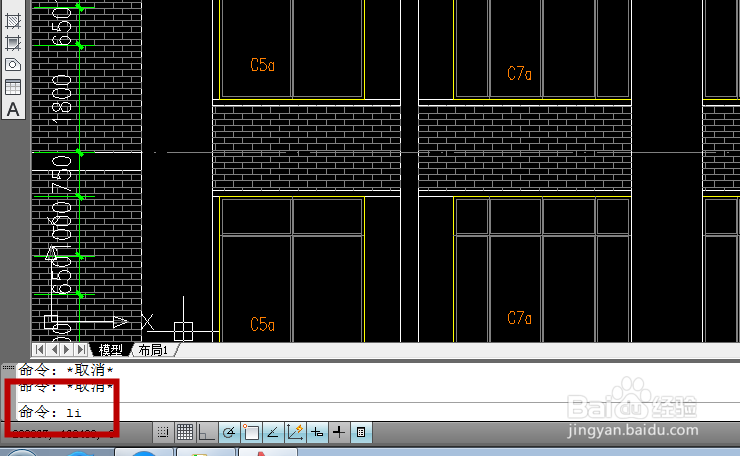The height and width of the screenshot is (456, 740).
Task: Switch to the 模型 (Model) tab
Action: coord(110,350)
